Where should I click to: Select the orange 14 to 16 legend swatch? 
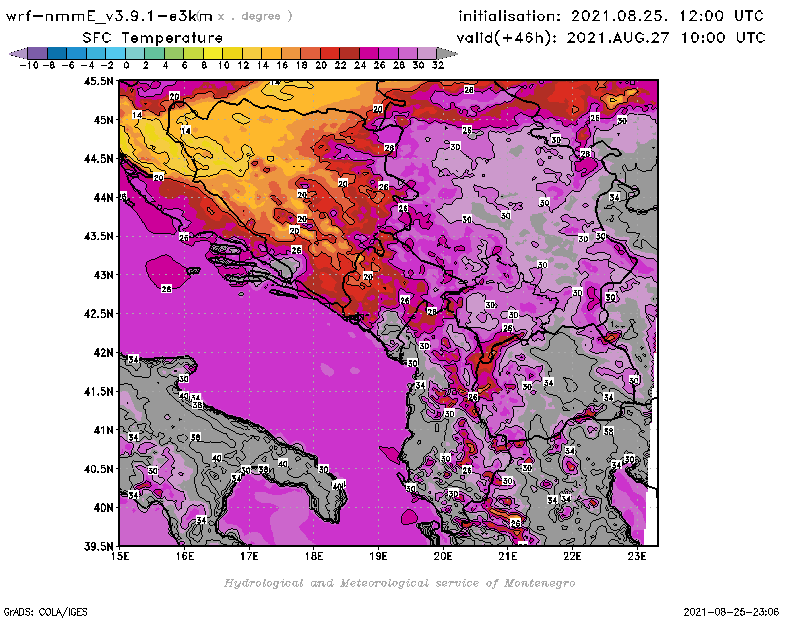click(271, 53)
